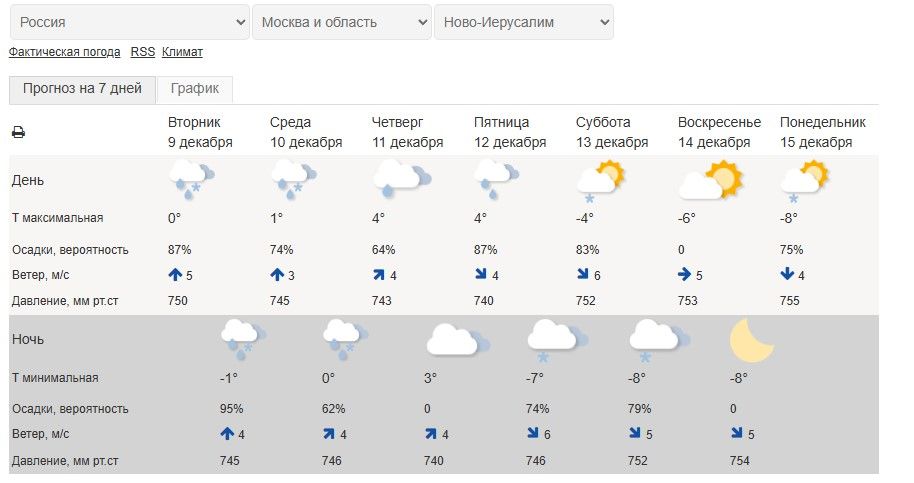Click the Понедельник 15 декабря column header

pos(822,132)
